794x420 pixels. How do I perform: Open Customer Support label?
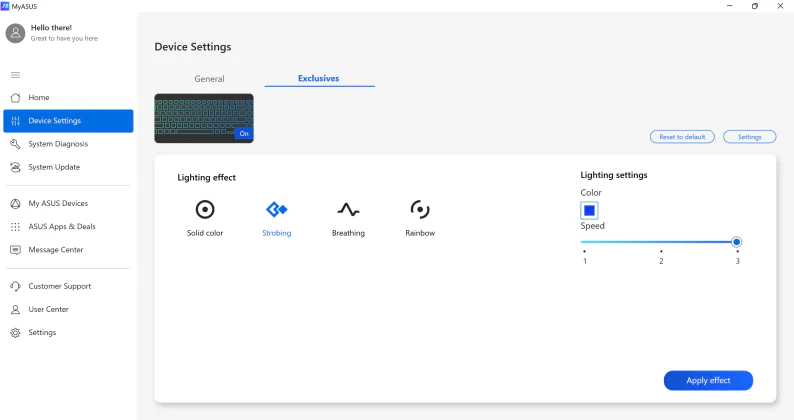60,286
